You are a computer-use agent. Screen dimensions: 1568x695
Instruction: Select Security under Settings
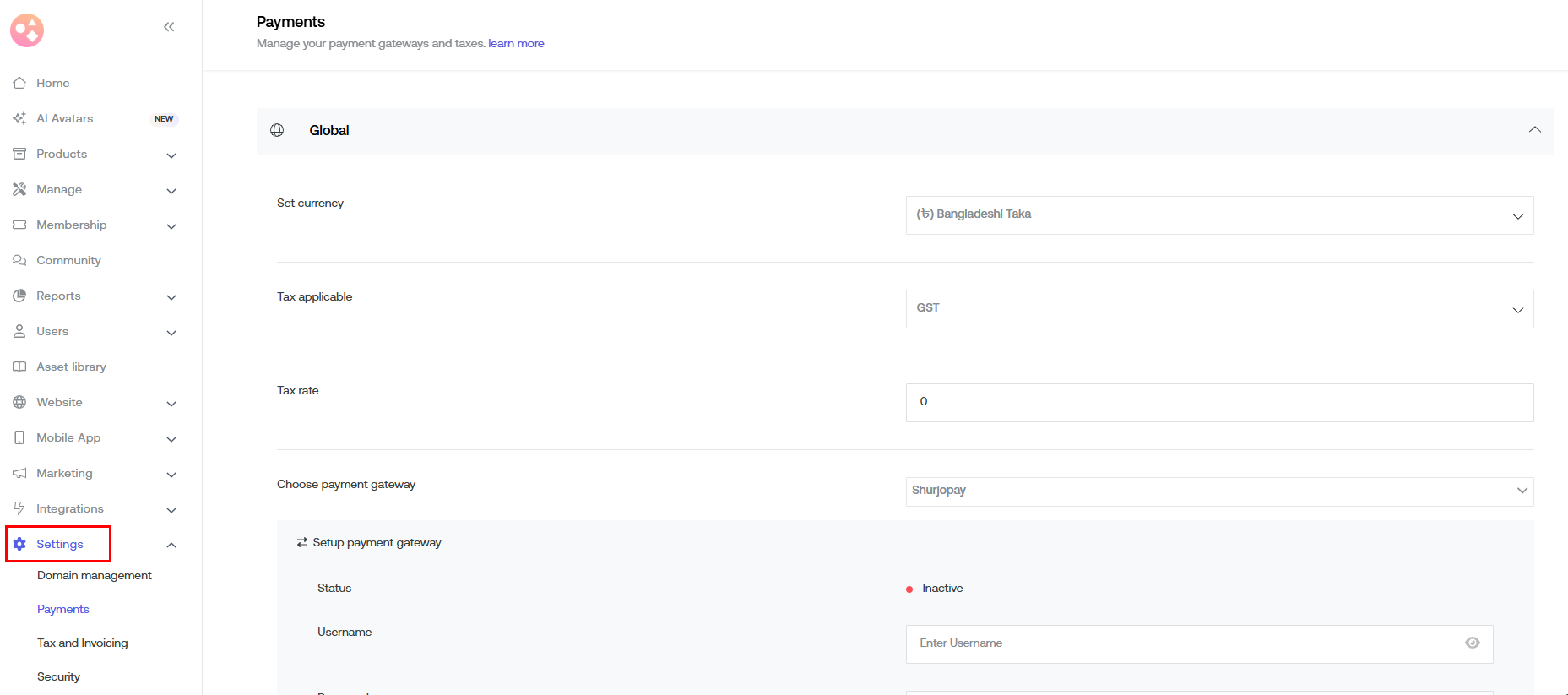(x=59, y=677)
